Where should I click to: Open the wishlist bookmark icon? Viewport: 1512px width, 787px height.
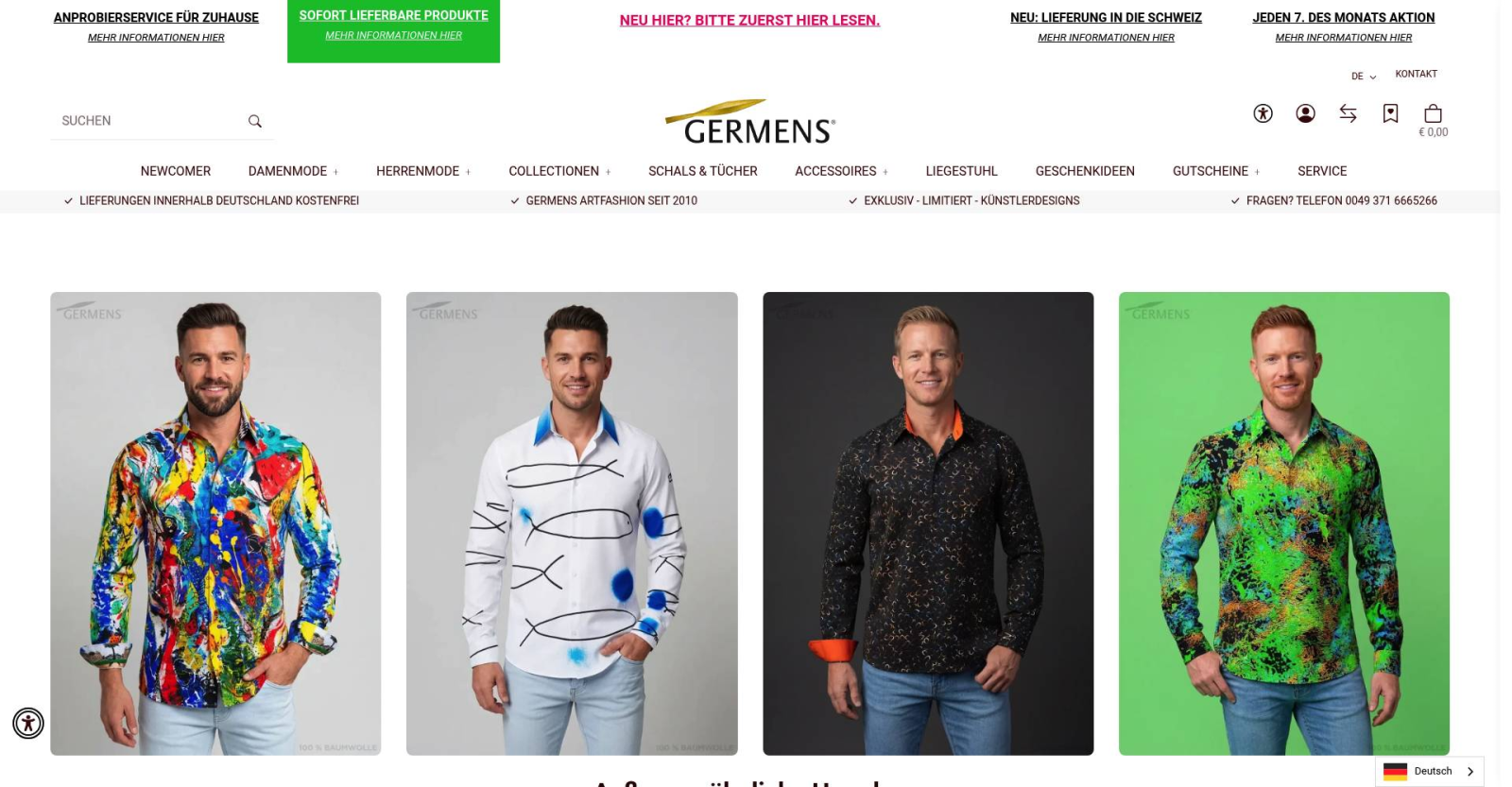tap(1390, 113)
